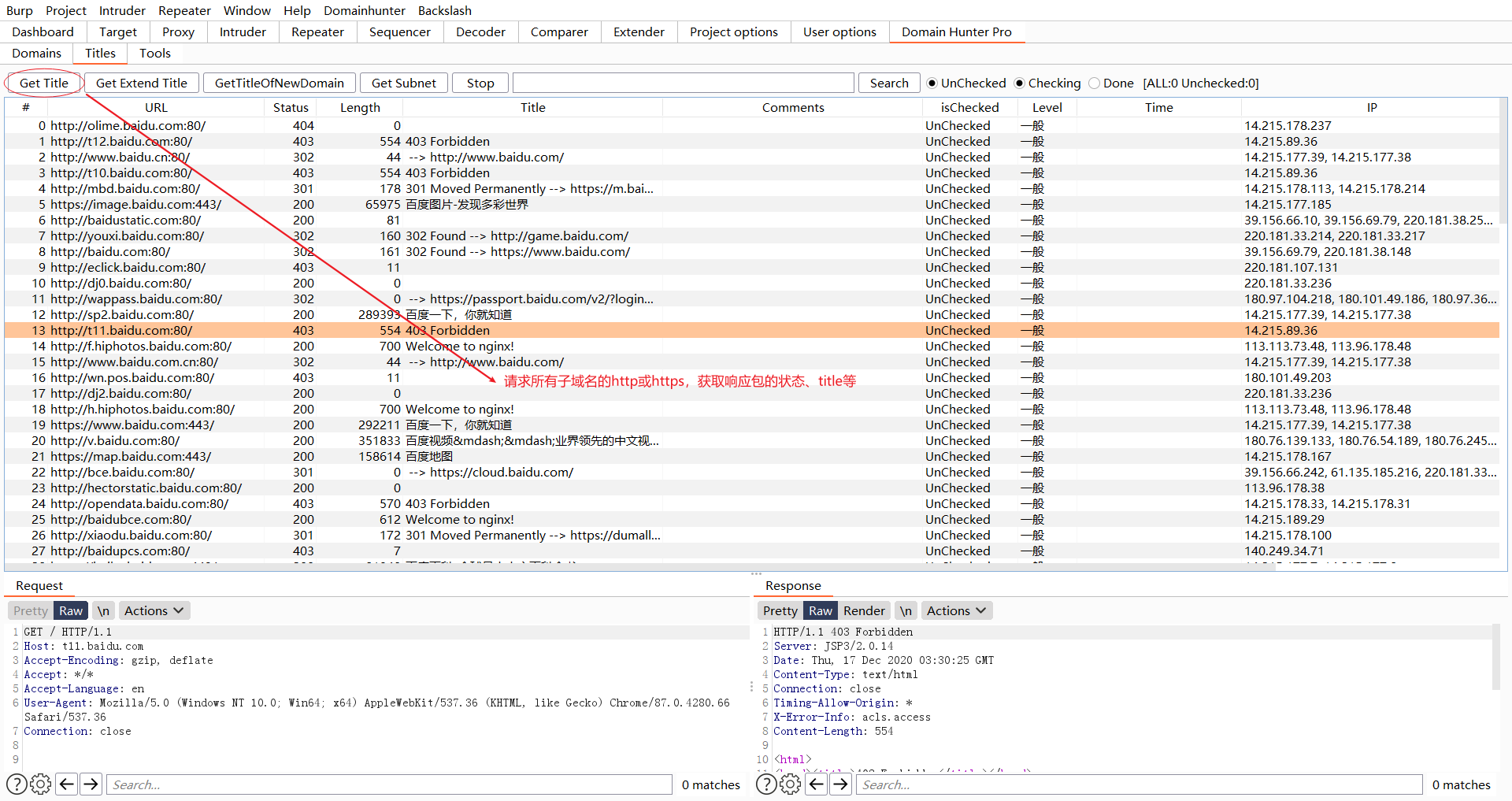Screen dimensions: 1512x801
Task: Click the Get Title button
Action: click(44, 83)
